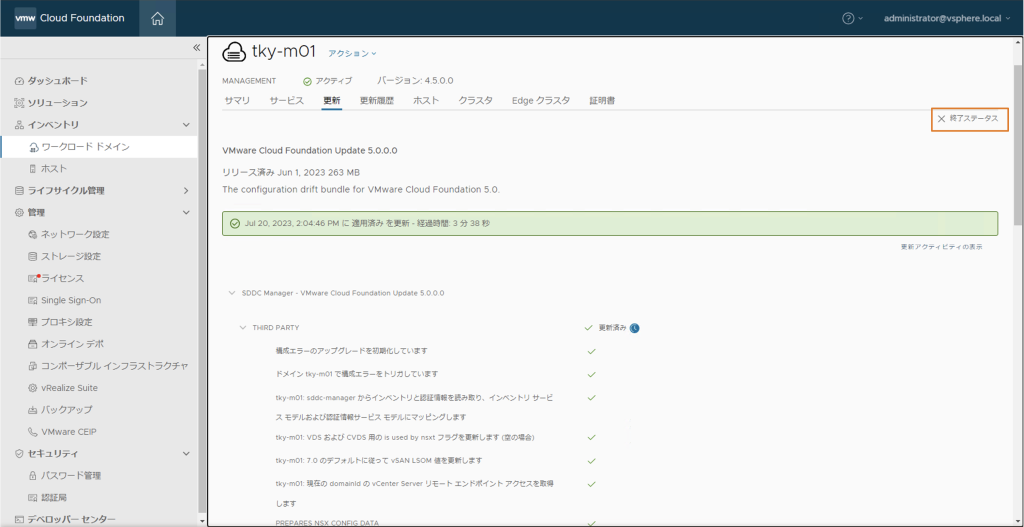Click the green 適用済み status banner
This screenshot has width=1024, height=527.
point(610,223)
